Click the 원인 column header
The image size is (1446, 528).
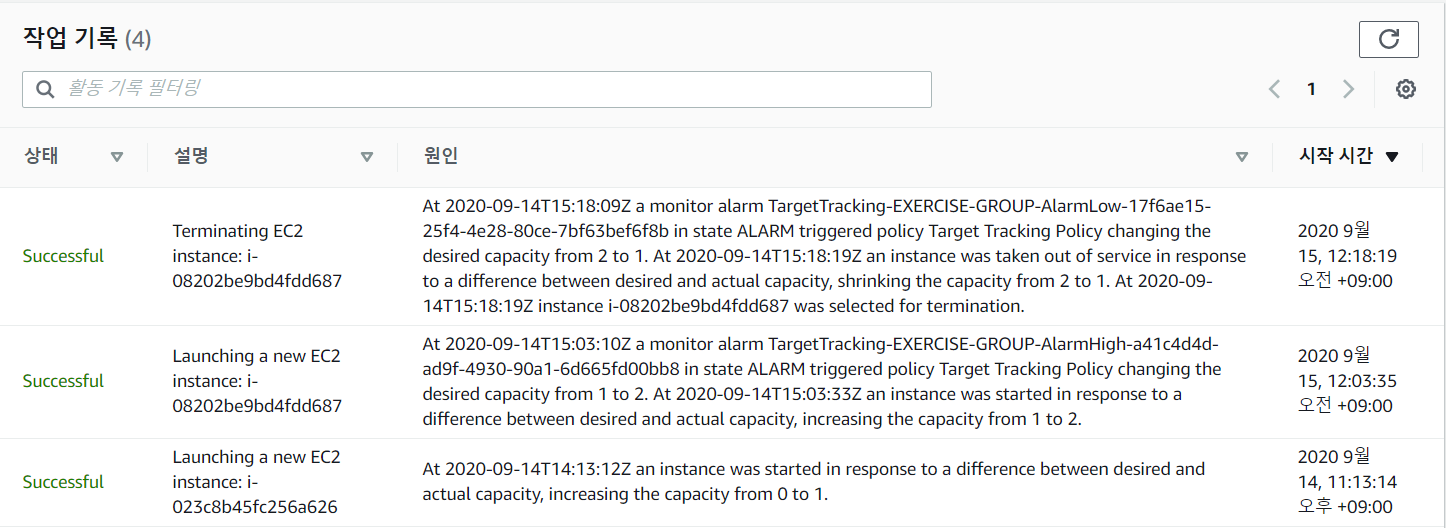tap(441, 156)
